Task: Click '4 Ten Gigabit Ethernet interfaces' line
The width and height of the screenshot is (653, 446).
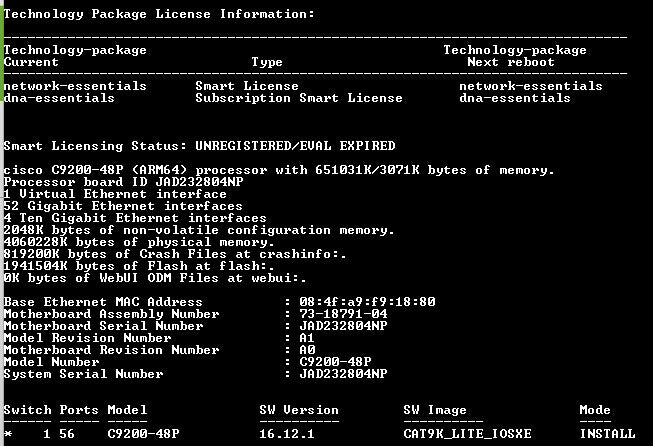Action: 135,219
